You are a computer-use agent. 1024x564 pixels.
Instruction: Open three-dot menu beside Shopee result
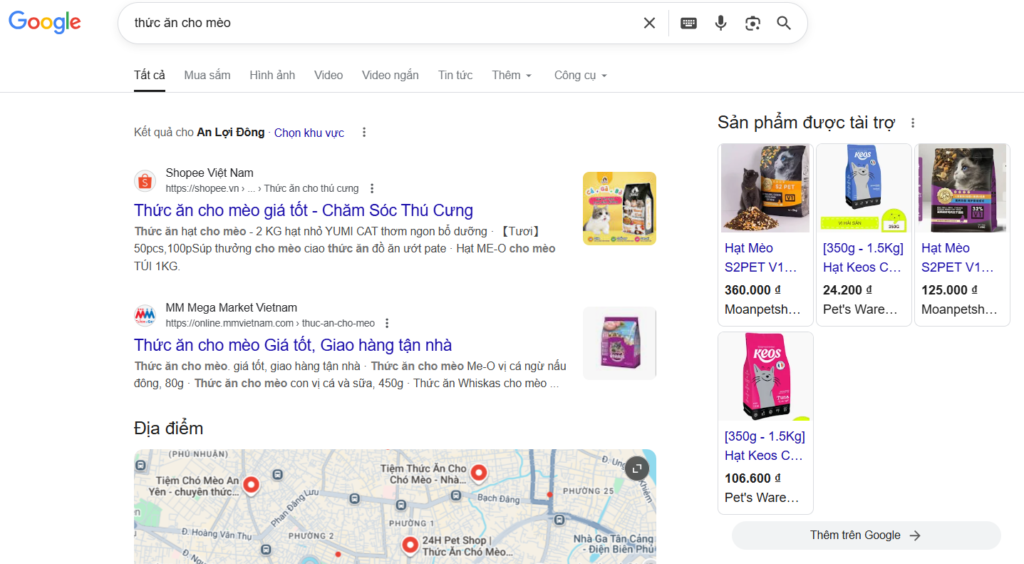(x=372, y=188)
